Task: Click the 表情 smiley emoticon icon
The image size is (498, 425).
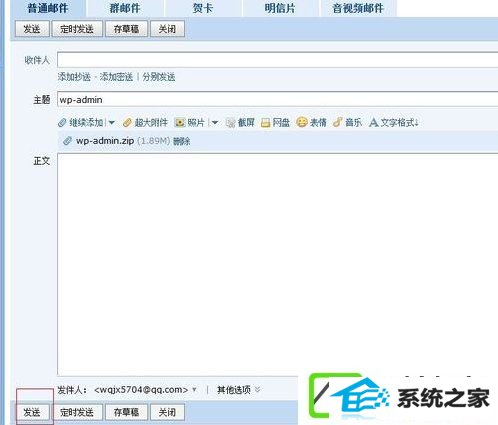Action: pos(302,122)
